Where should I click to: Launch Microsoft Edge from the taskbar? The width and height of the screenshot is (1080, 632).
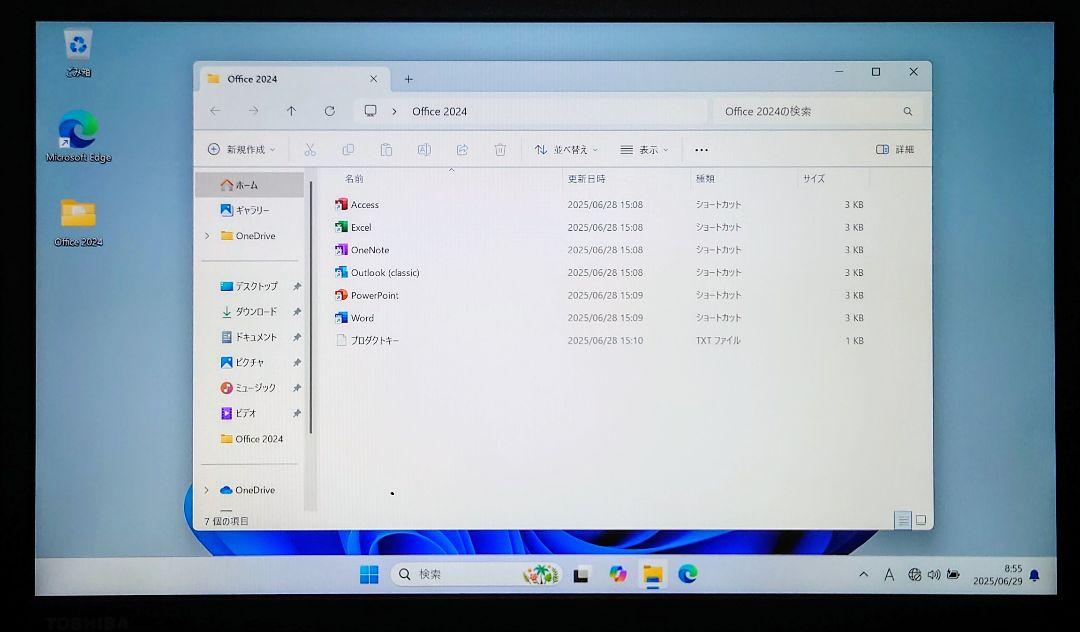click(688, 574)
